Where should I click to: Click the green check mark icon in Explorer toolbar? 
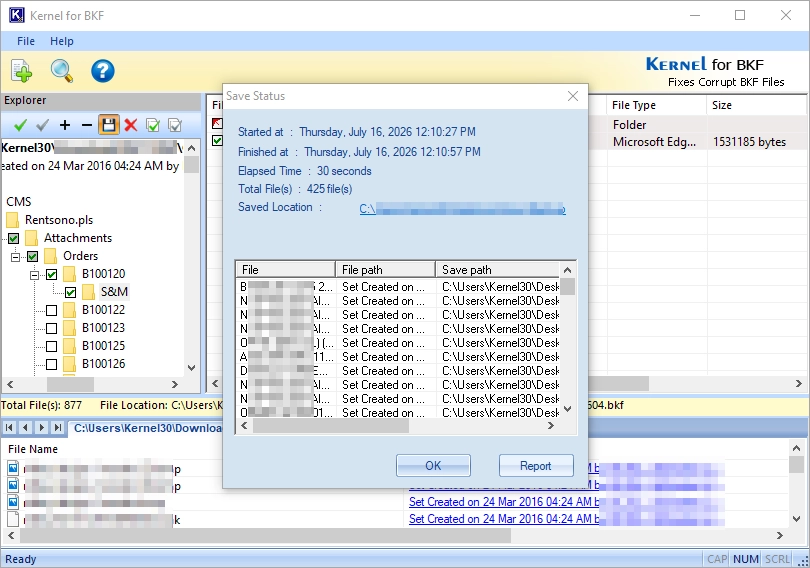pos(21,125)
